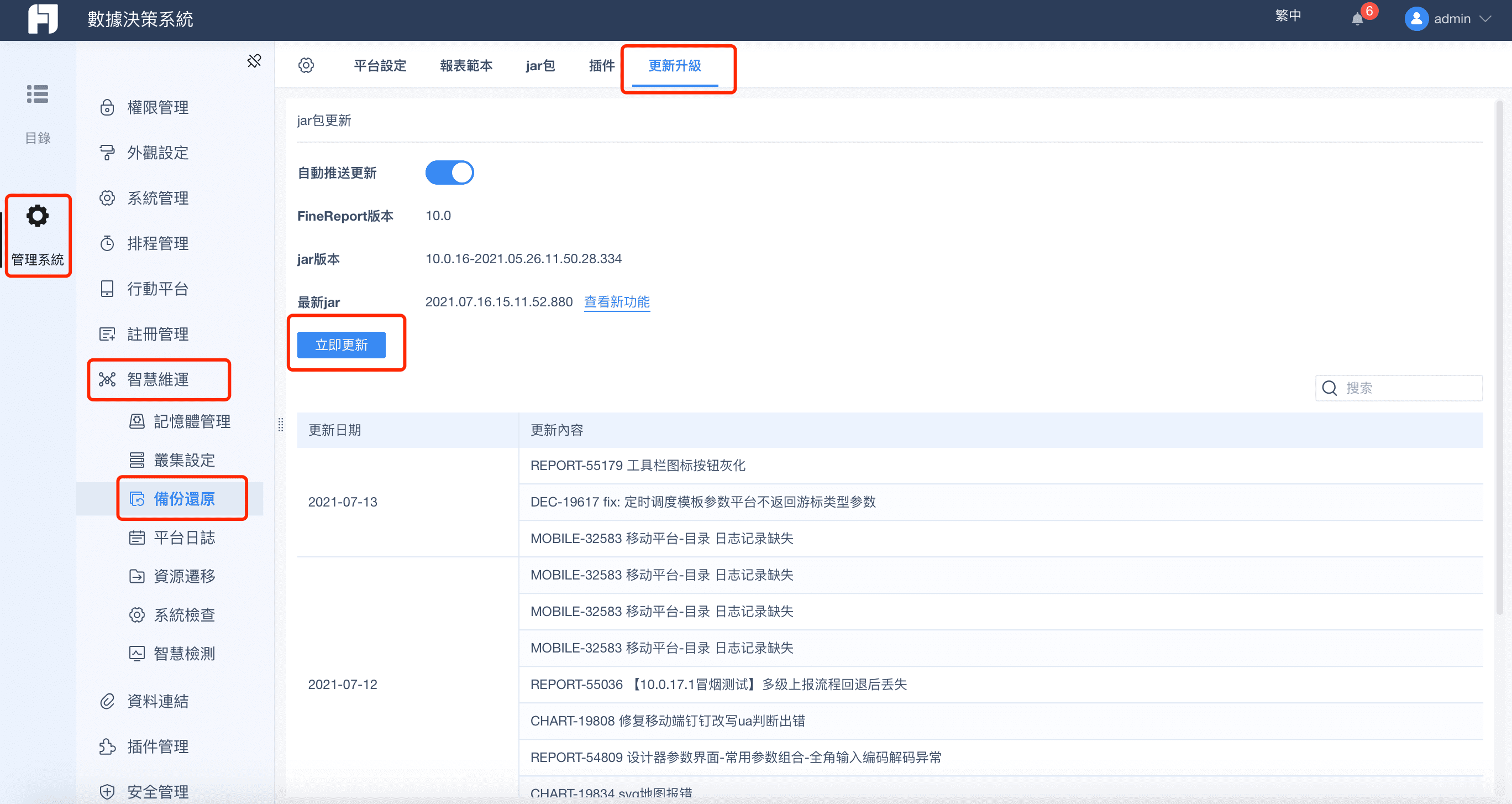Select 記憶體管理 submenu item

[x=192, y=421]
